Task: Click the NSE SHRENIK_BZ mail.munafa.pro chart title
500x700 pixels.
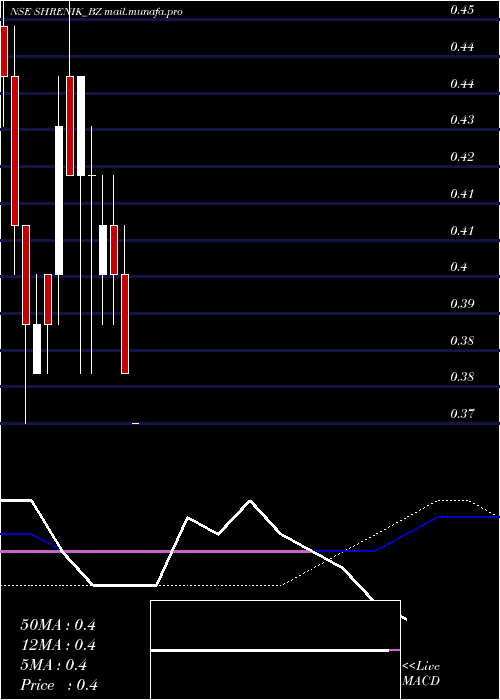Action: coord(96,12)
